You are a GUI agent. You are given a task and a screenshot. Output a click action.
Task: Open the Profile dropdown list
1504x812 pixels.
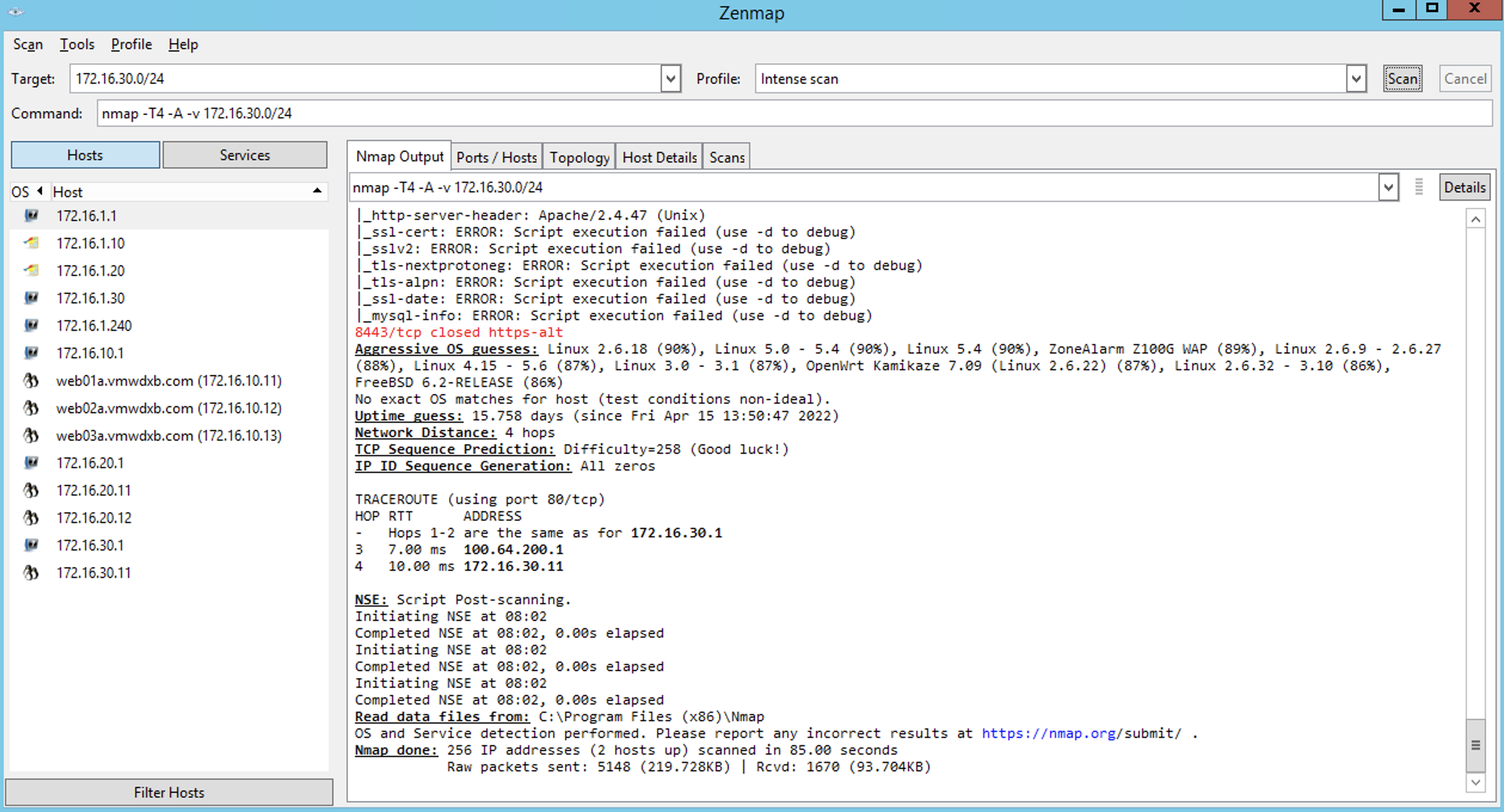pyautogui.click(x=1356, y=79)
